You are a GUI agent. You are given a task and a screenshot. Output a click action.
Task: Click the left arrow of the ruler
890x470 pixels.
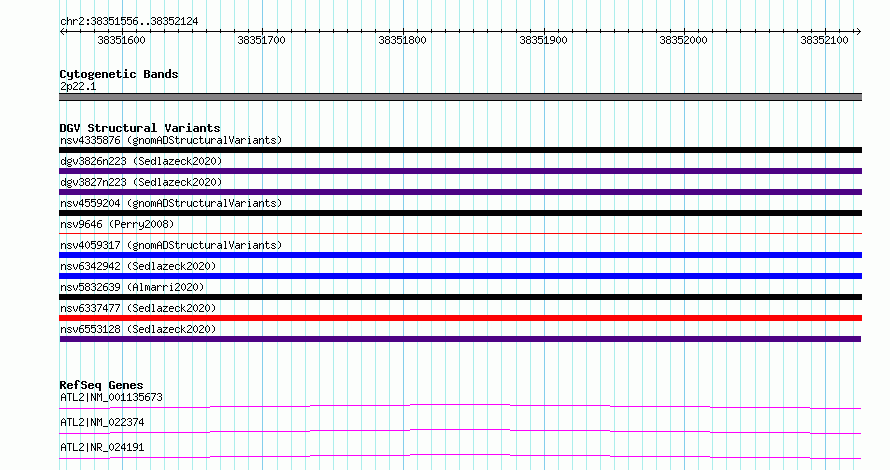click(62, 32)
